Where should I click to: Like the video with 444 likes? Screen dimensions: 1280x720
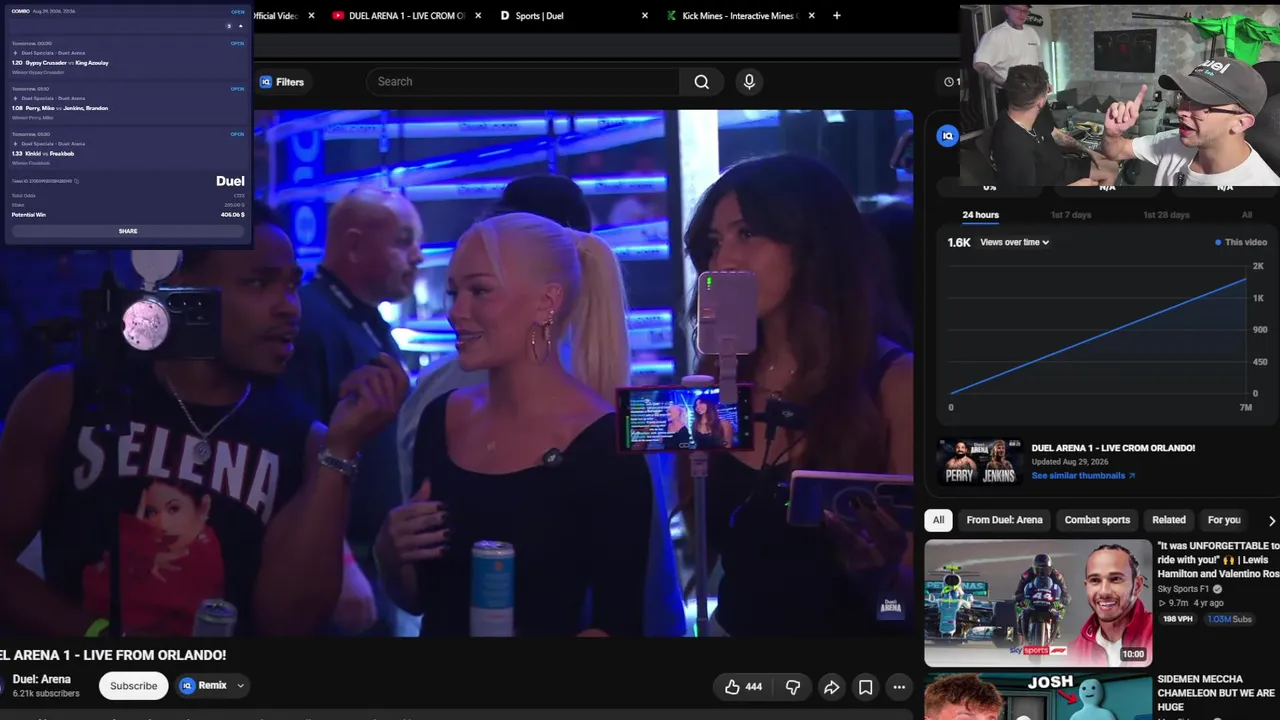[743, 687]
